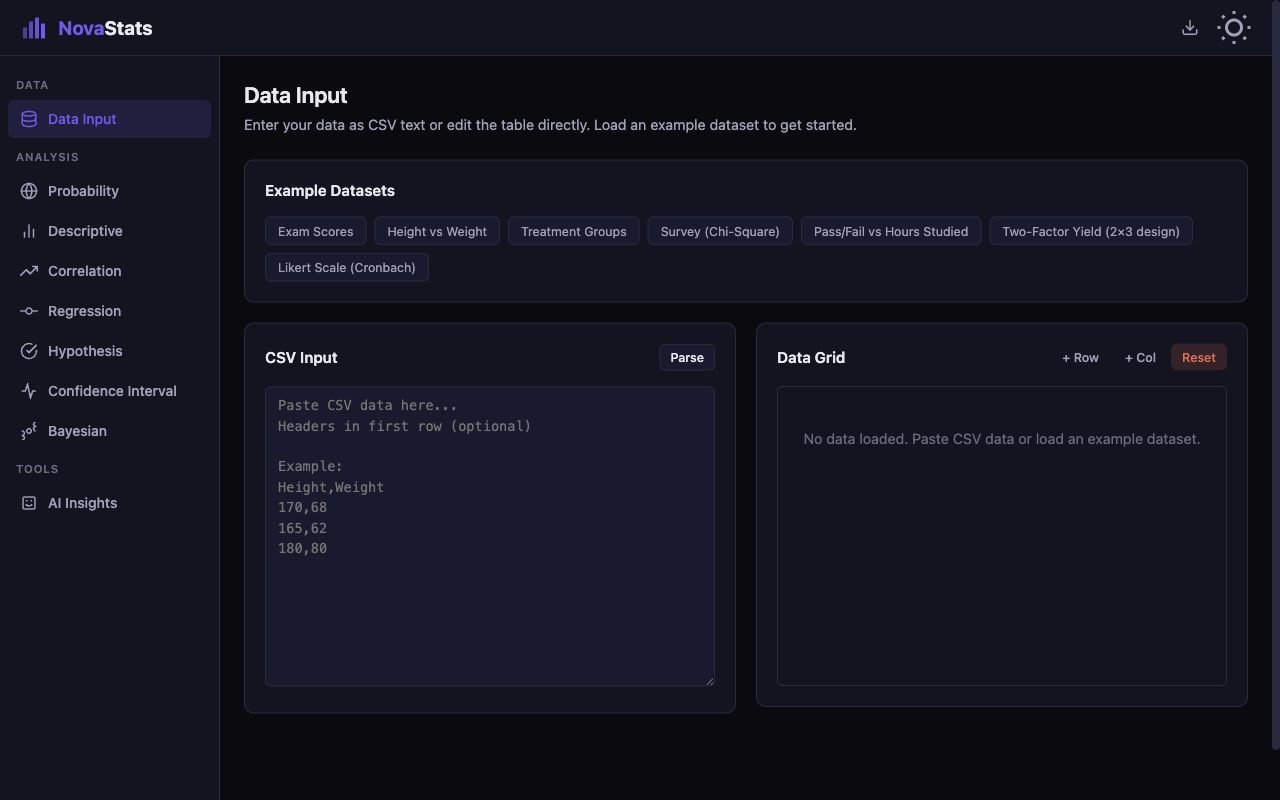Click the Regression line-node icon
Image resolution: width=1280 pixels, height=800 pixels.
(29, 311)
